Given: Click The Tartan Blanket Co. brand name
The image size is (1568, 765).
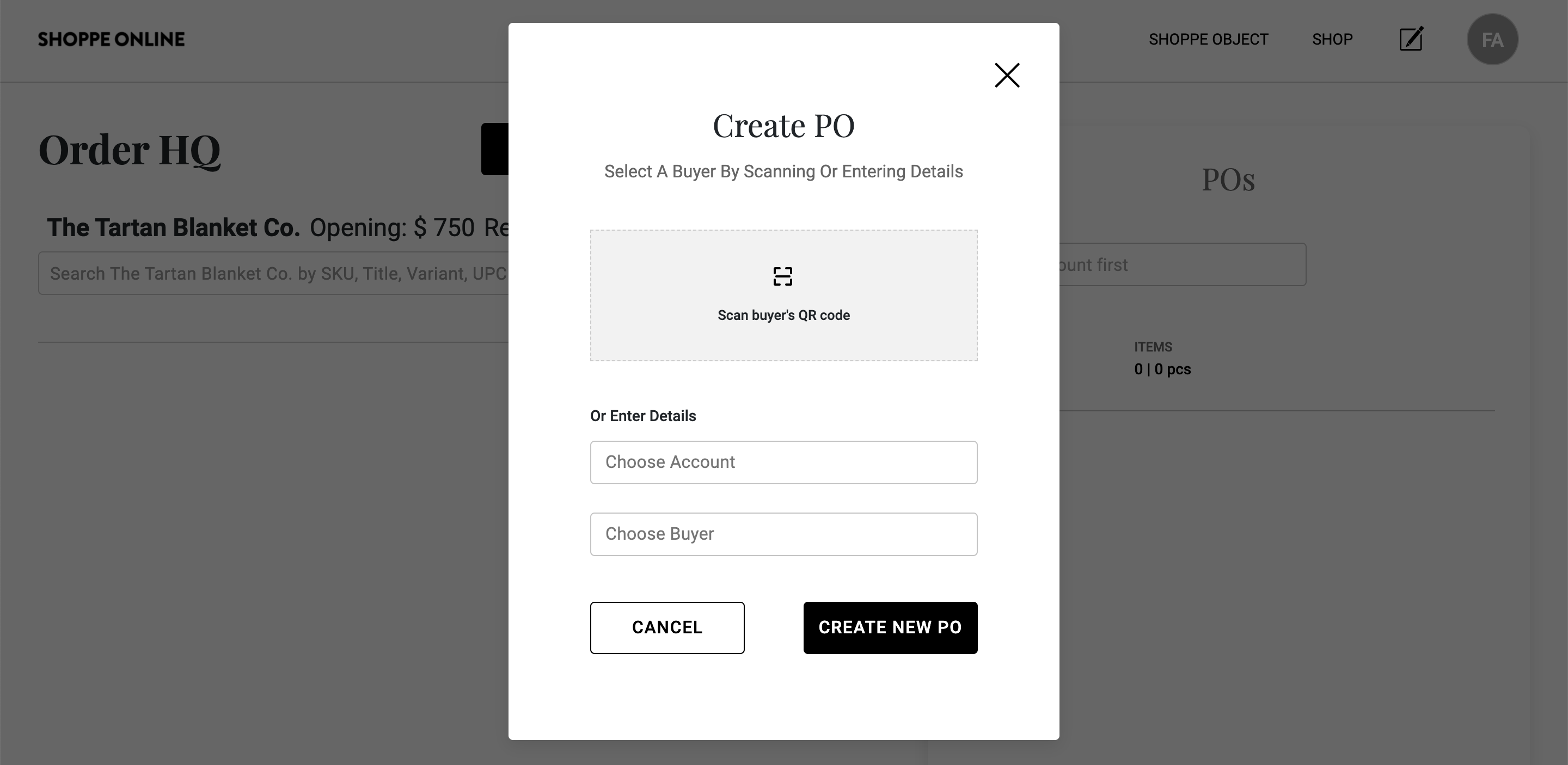Looking at the screenshot, I should (174, 227).
